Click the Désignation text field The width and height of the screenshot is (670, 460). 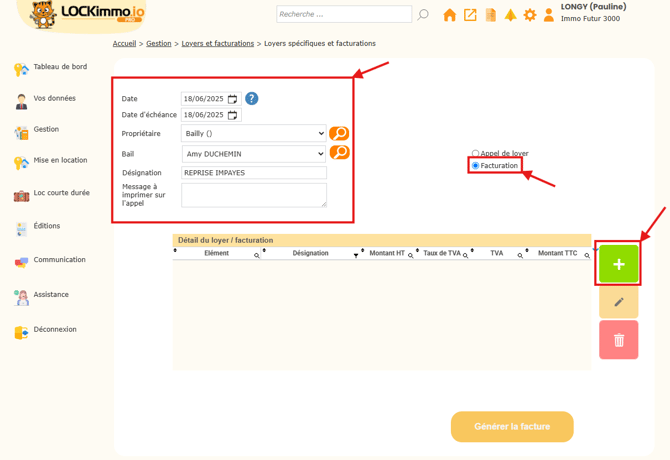tap(253, 173)
